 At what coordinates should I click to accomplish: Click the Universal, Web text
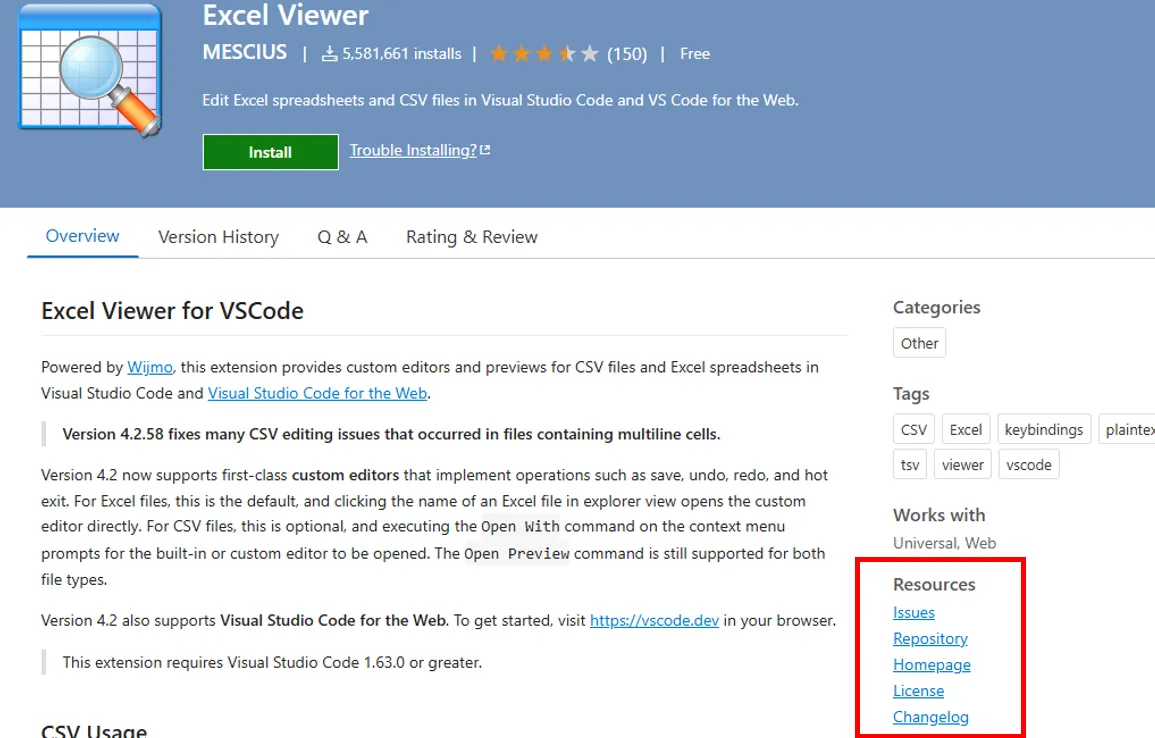pyautogui.click(x=944, y=543)
